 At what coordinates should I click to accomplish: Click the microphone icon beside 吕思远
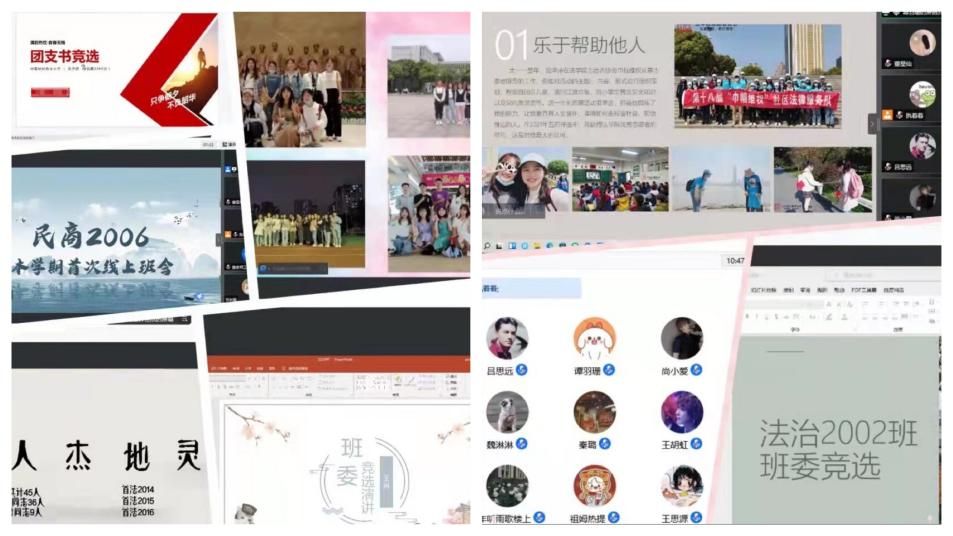point(522,370)
